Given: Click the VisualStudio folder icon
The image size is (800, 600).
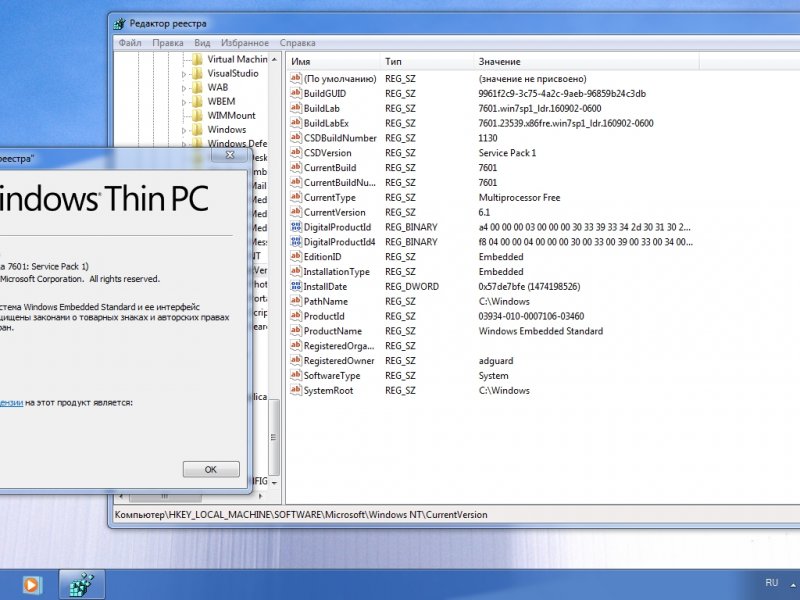Looking at the screenshot, I should click(x=197, y=73).
